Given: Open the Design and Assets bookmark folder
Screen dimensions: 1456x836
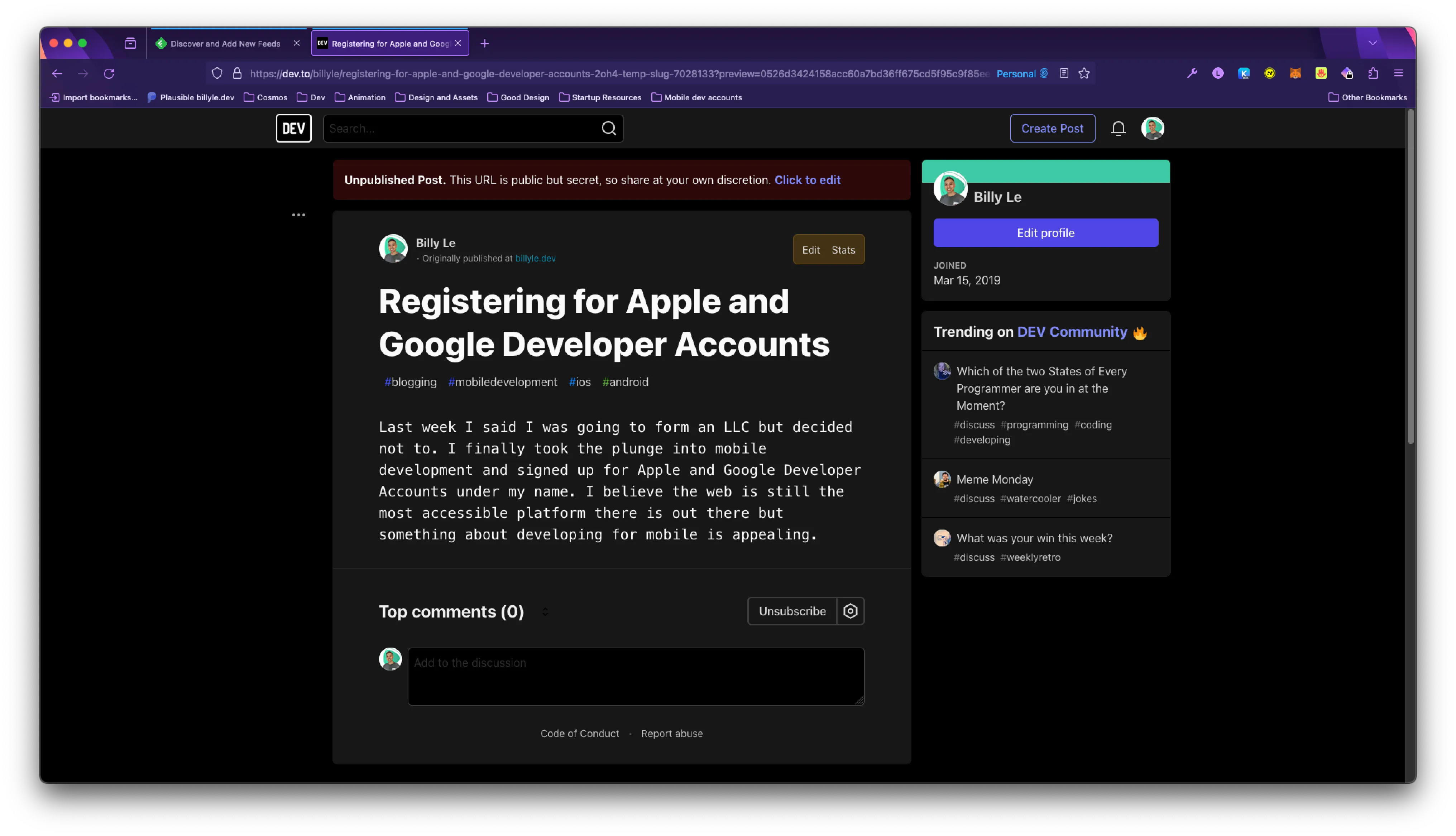Looking at the screenshot, I should coord(436,98).
